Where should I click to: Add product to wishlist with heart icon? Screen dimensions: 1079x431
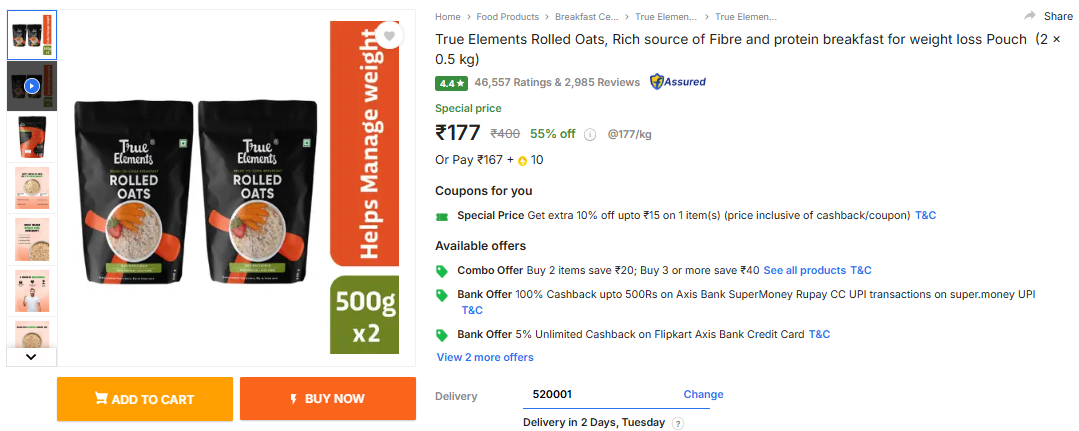point(390,37)
